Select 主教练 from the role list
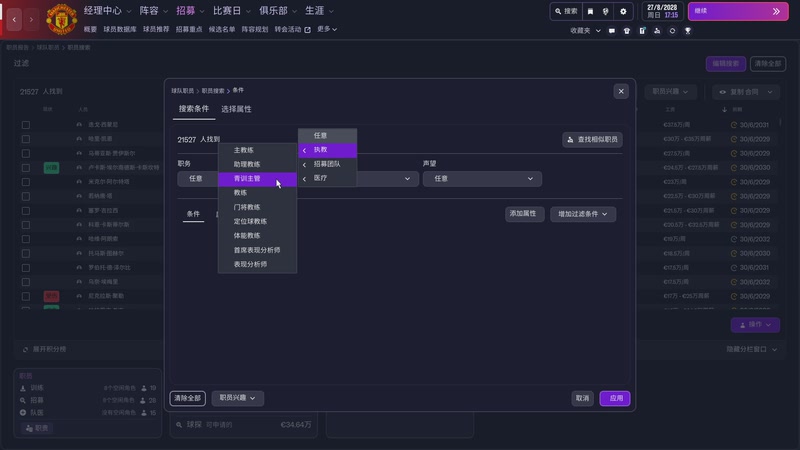The height and width of the screenshot is (450, 800). pyautogui.click(x=257, y=150)
